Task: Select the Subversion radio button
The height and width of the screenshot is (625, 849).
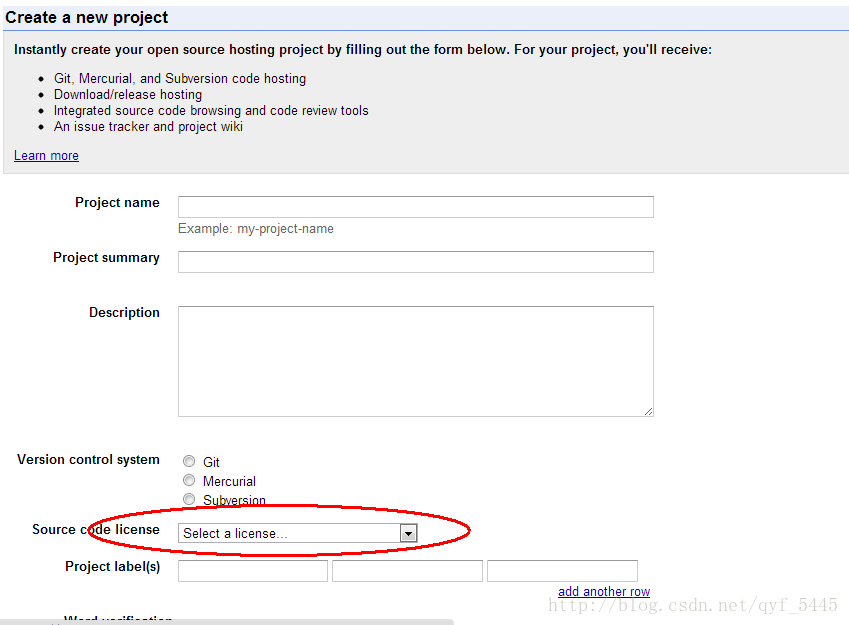Action: point(189,499)
